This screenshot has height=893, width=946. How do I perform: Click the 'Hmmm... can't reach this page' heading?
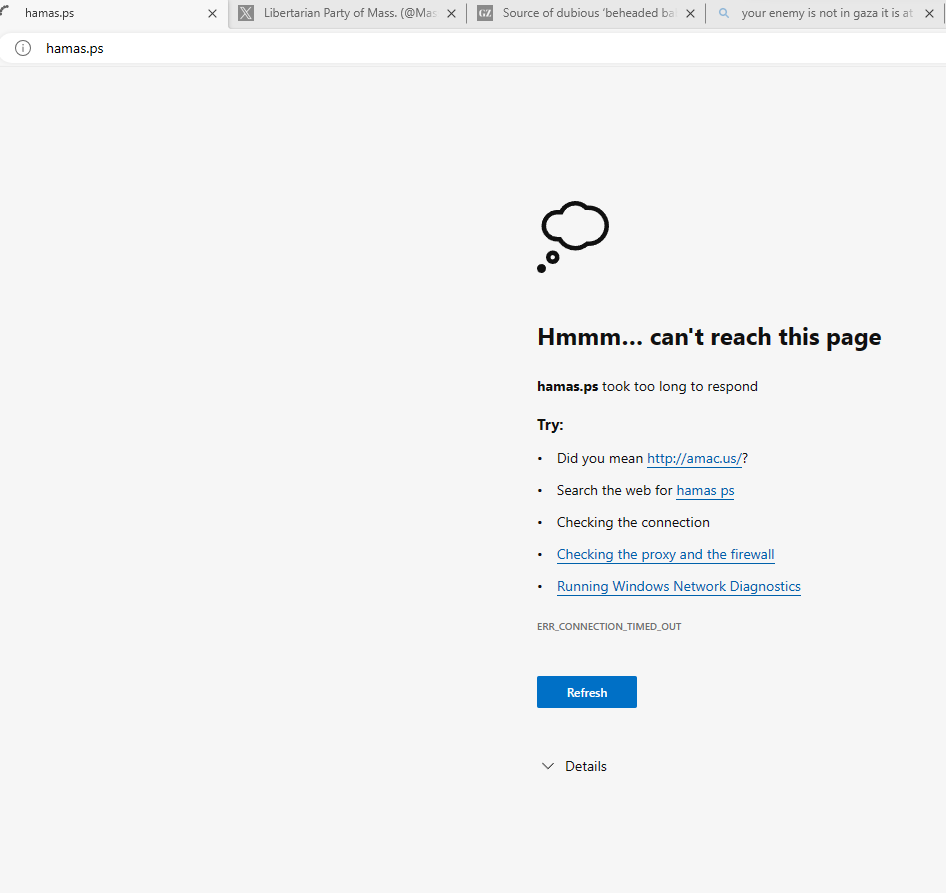709,337
